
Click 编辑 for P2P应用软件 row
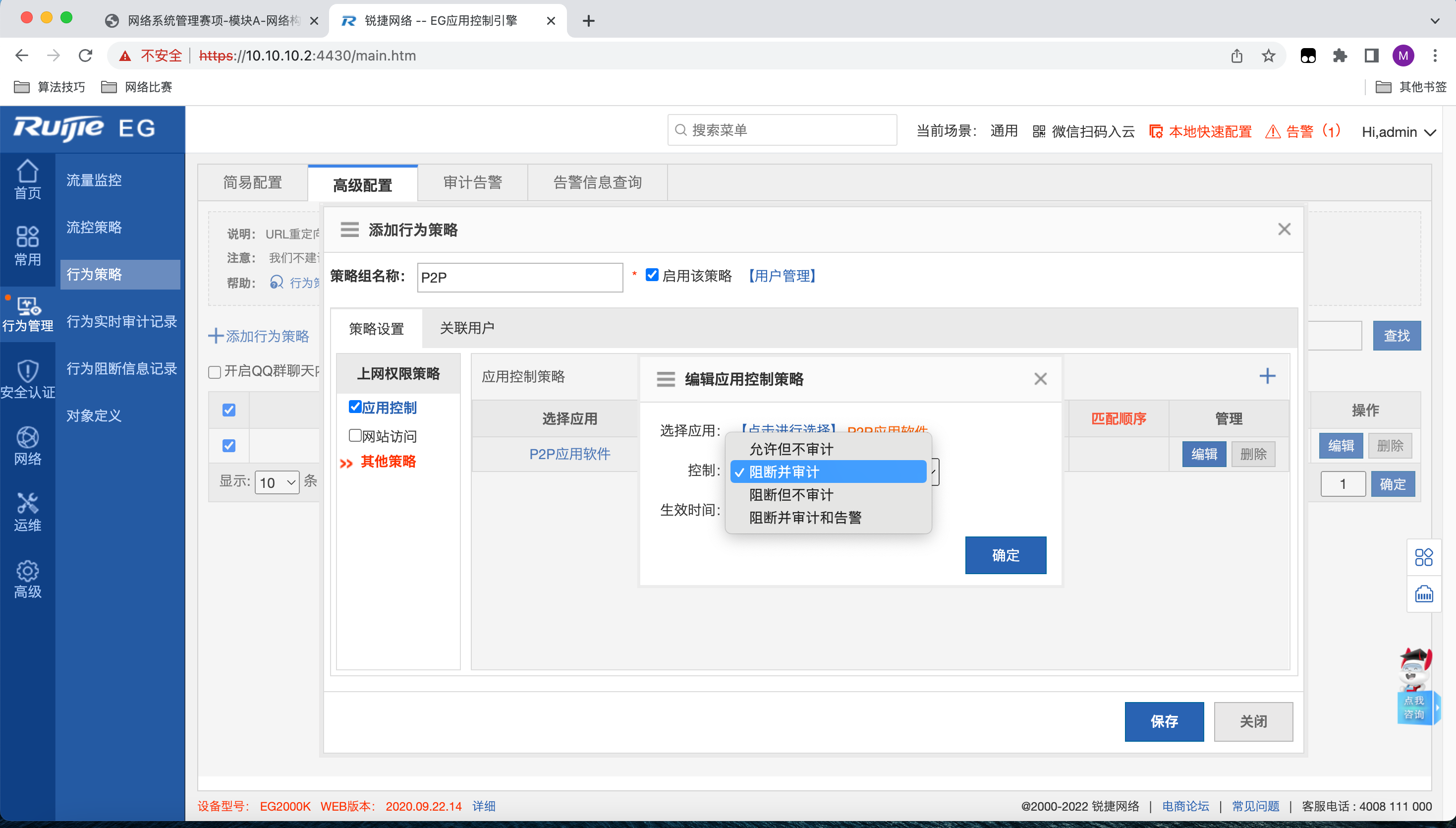1204,454
